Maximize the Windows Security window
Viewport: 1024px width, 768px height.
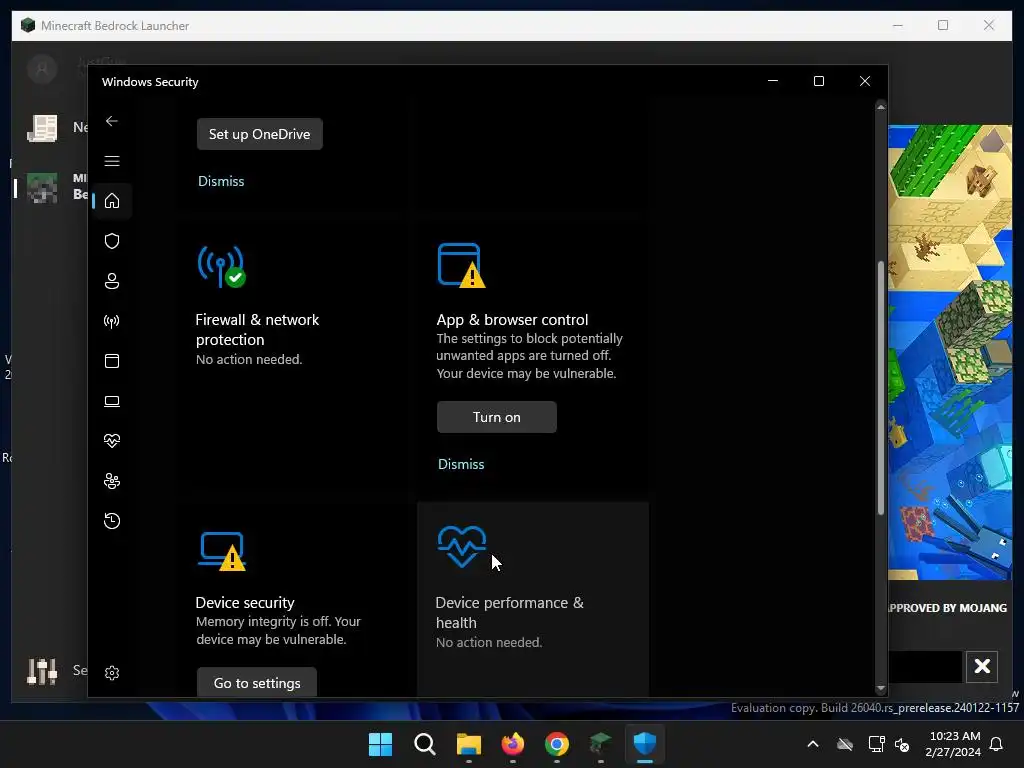(819, 81)
